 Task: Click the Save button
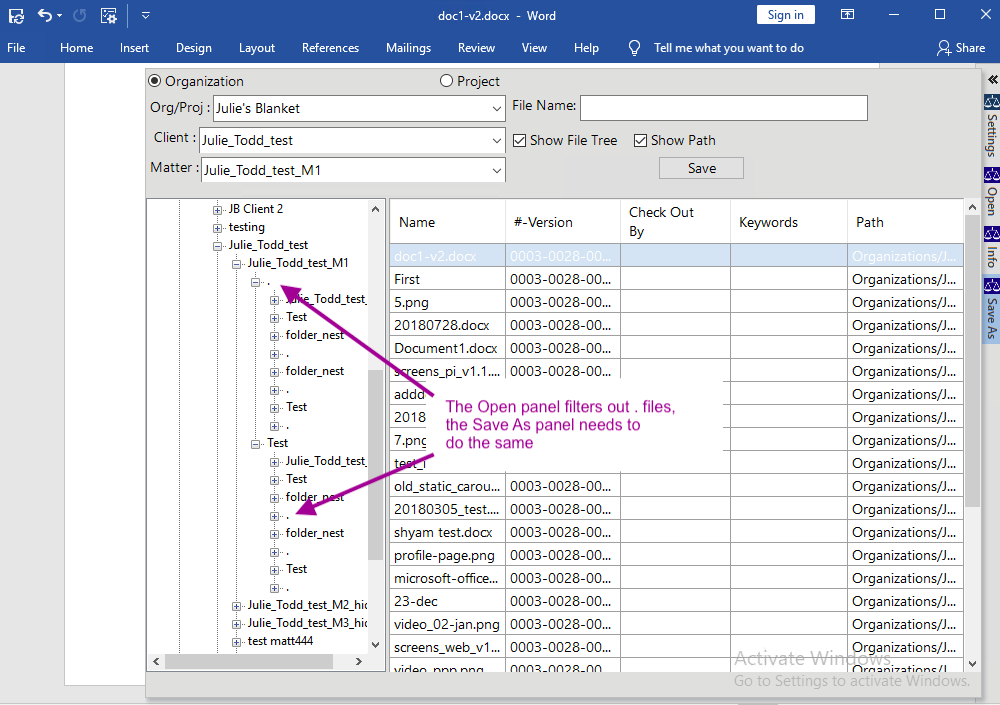pos(701,168)
